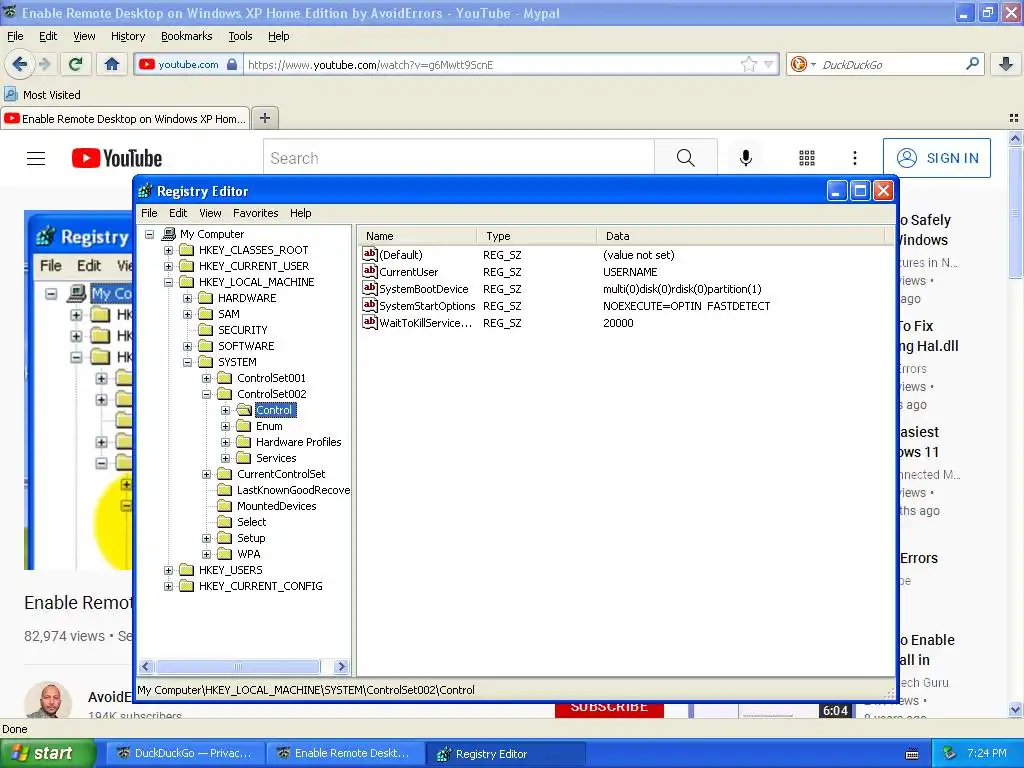Switch to DuckDuckGo taskbar window
1024x768 pixels.
coord(184,754)
